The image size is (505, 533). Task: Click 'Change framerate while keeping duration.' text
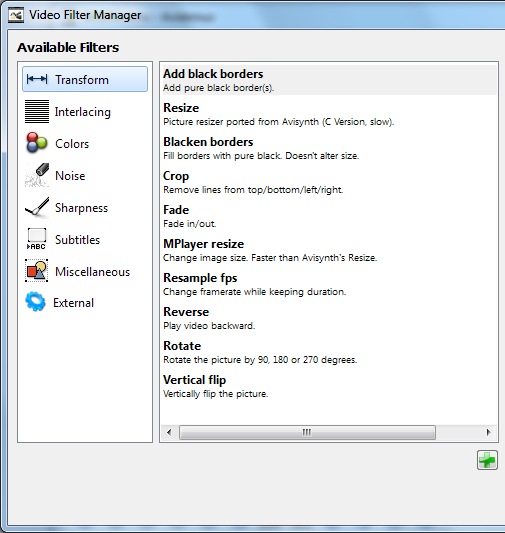tap(255, 292)
